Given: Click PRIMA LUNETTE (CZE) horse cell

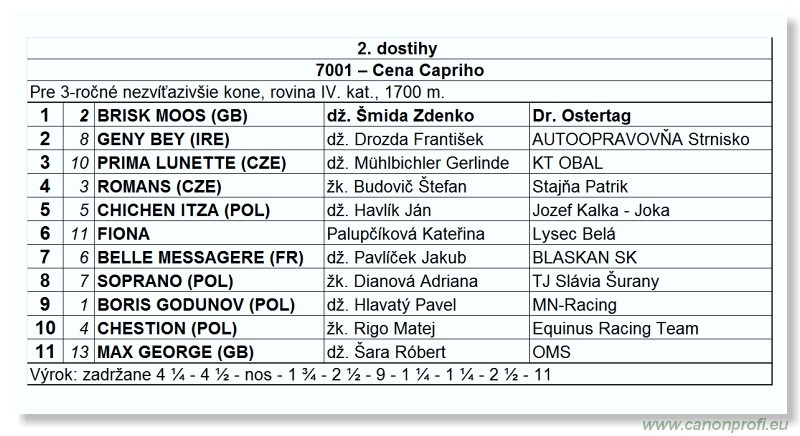Looking at the screenshot, I should [191, 162].
